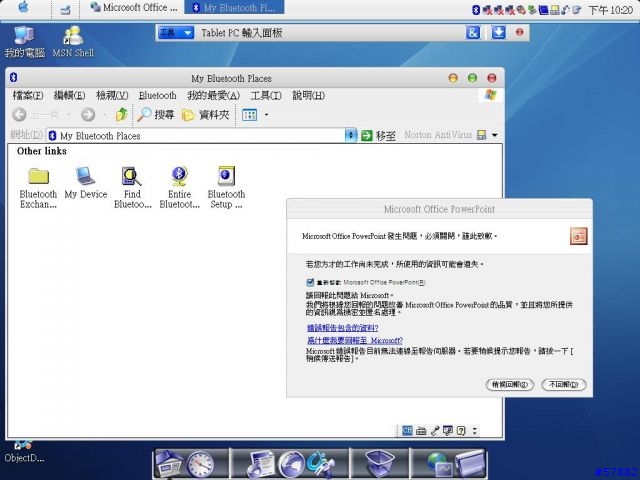Open the Norton AntiVirus dropdown arrow

coord(494,135)
